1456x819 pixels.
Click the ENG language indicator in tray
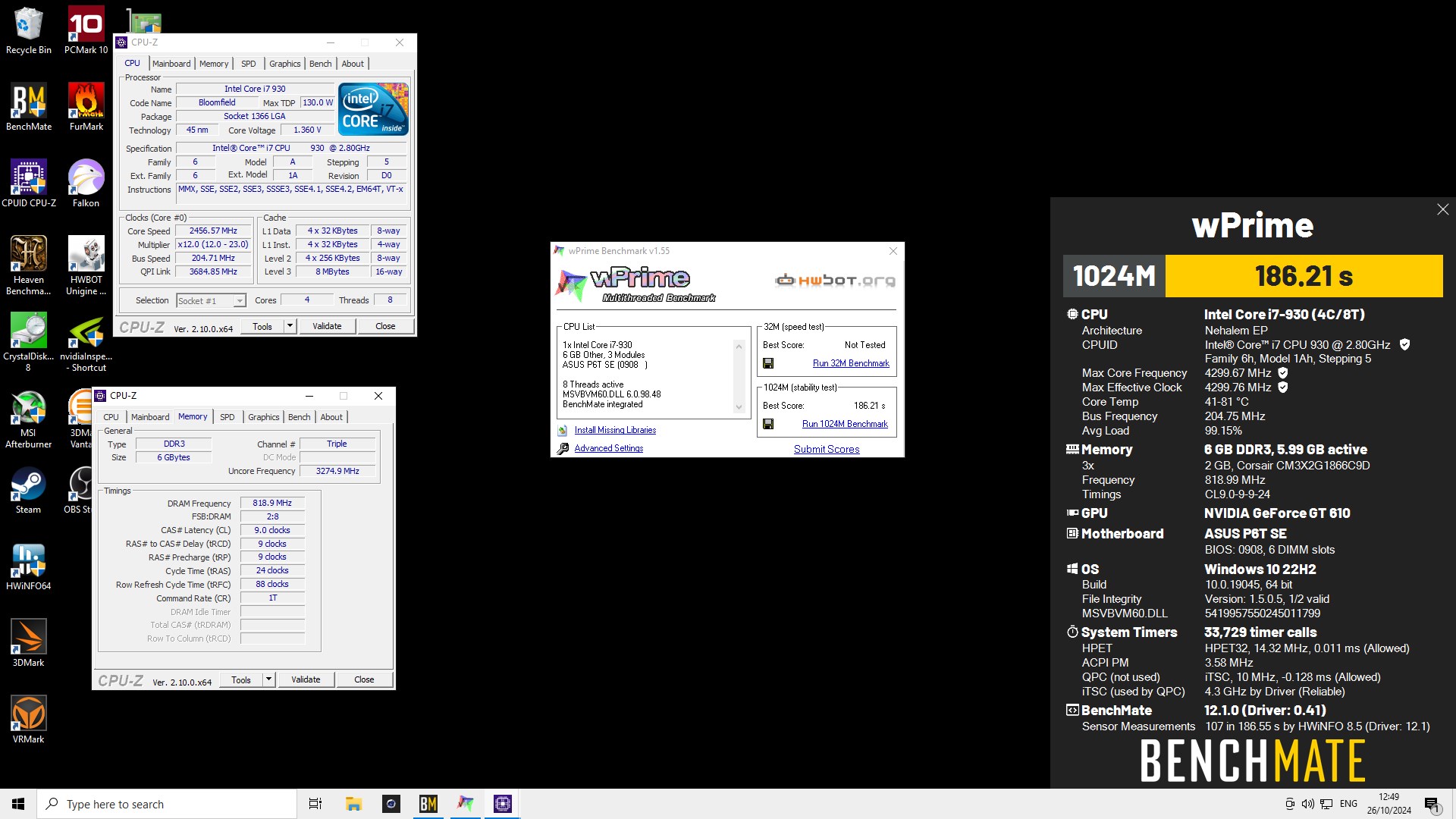(1348, 804)
